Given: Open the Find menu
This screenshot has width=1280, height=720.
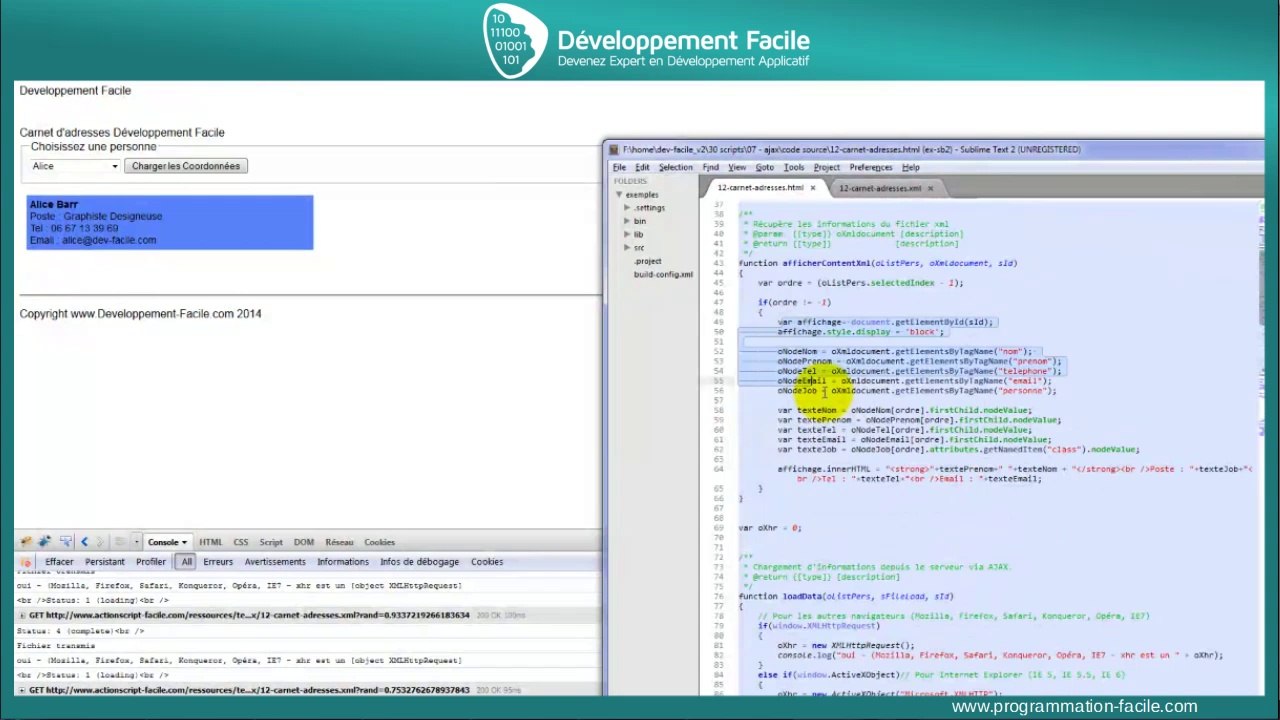Looking at the screenshot, I should tap(710, 168).
